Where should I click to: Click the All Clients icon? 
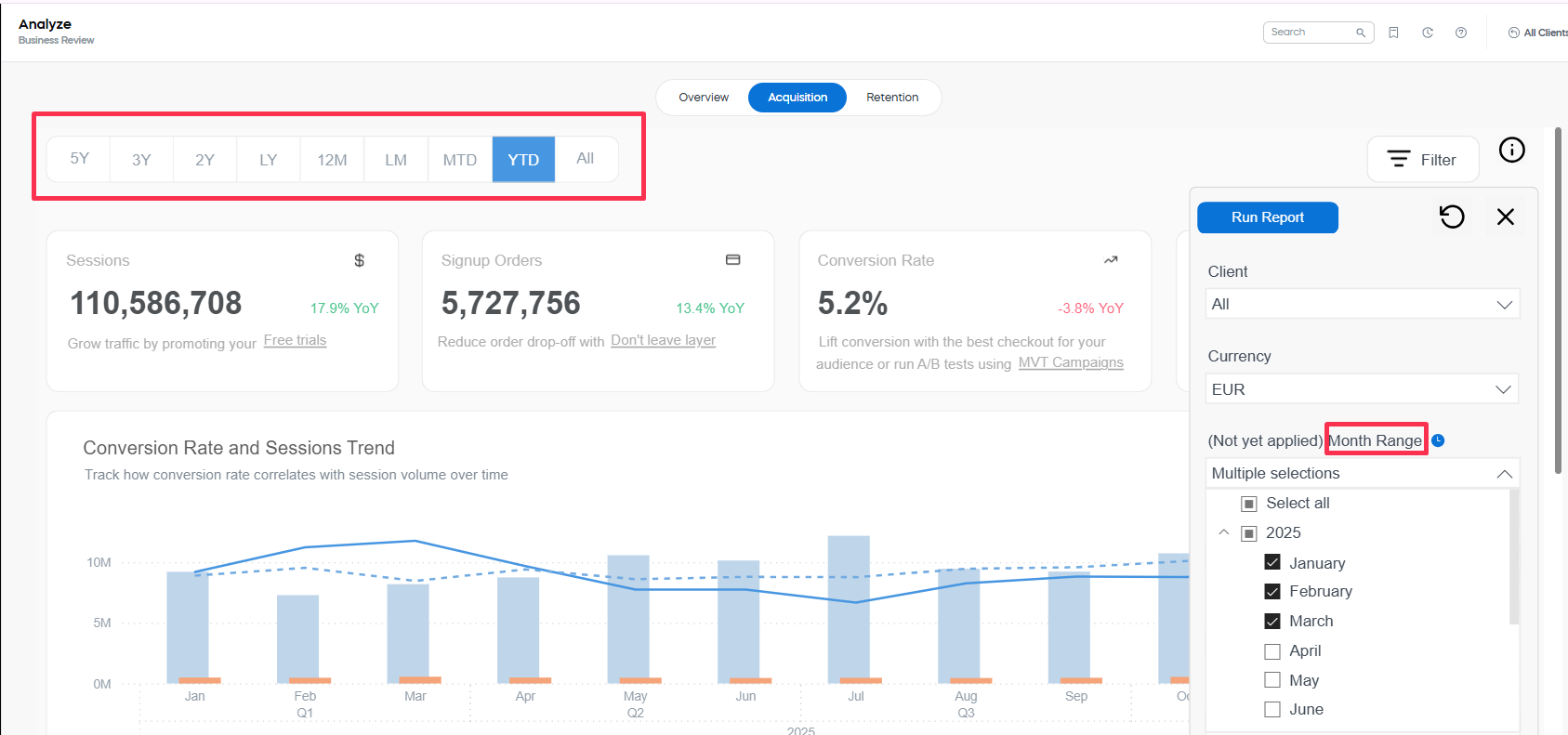click(x=1514, y=33)
